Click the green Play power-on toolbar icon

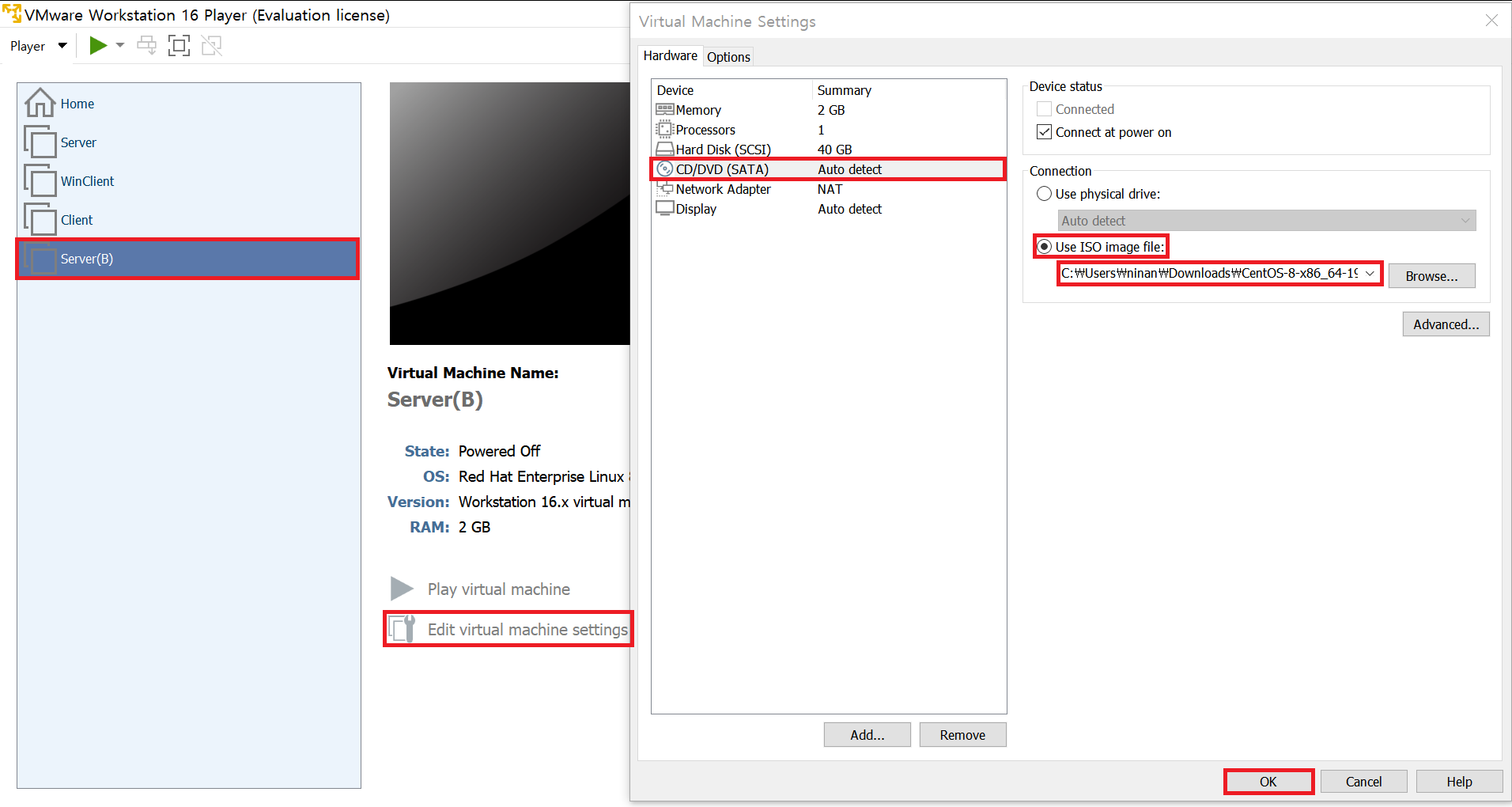[98, 46]
